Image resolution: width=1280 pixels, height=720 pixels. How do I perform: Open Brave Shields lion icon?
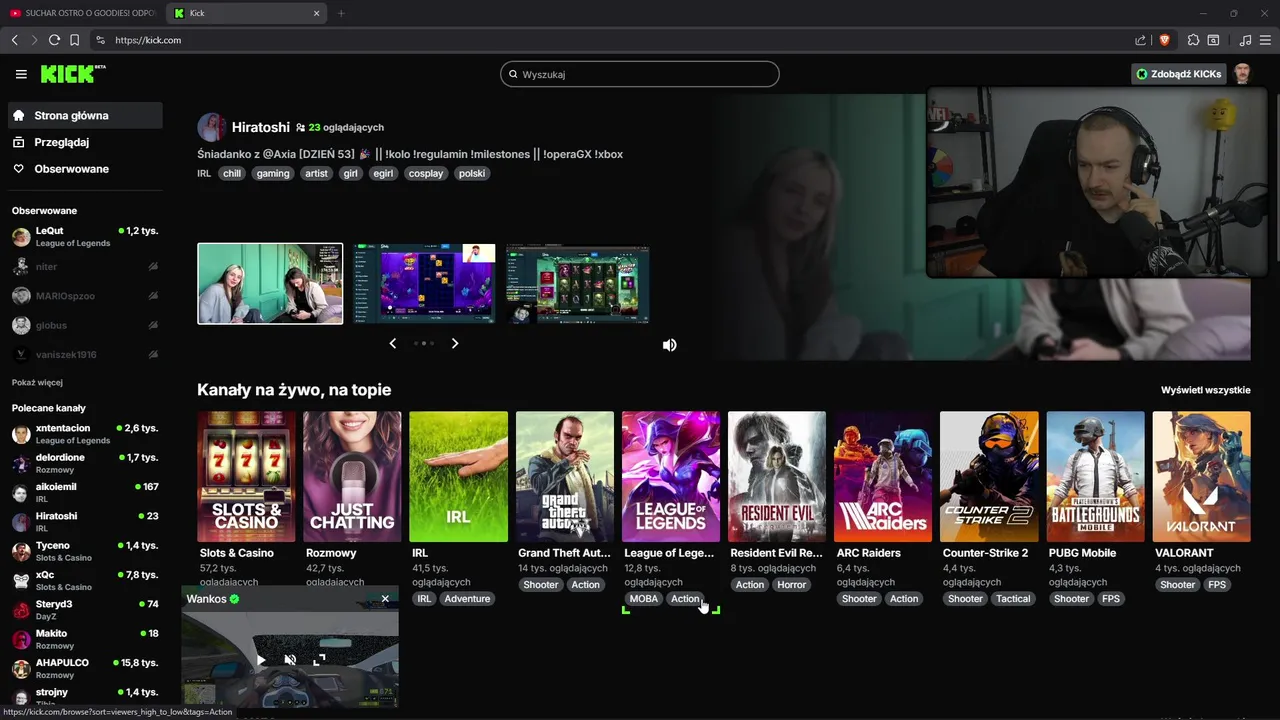pos(1164,40)
